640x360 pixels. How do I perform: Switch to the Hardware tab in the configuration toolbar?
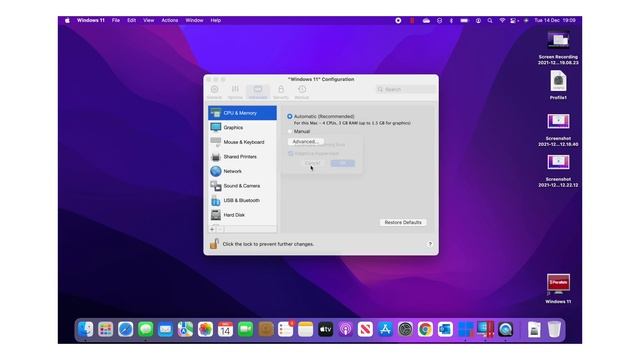tap(258, 92)
